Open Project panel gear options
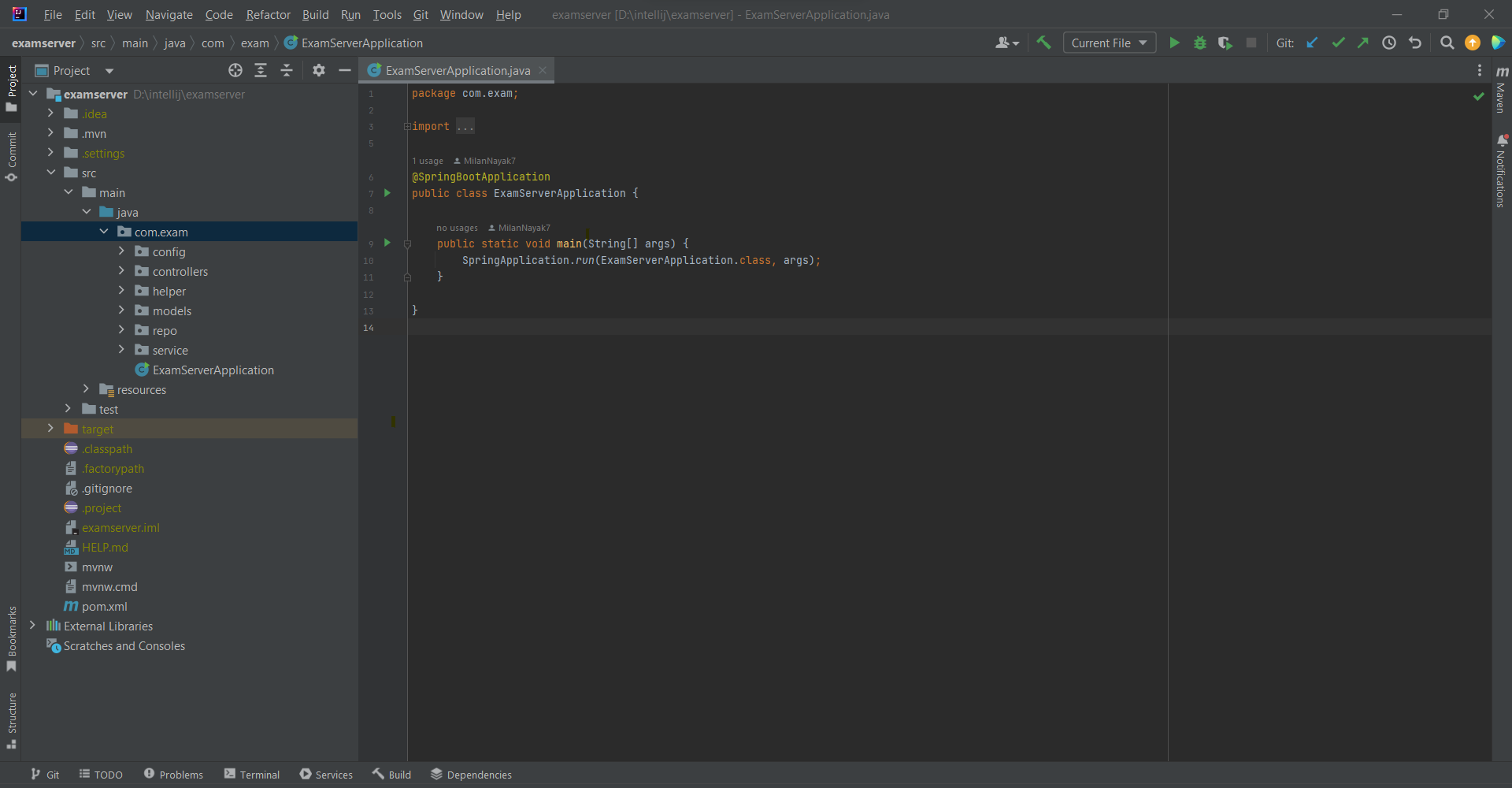 pyautogui.click(x=318, y=70)
